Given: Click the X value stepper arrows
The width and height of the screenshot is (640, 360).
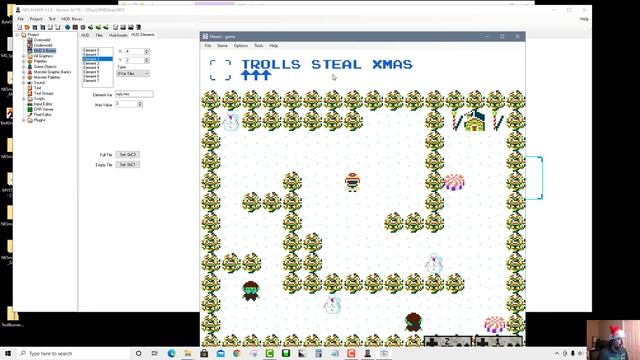Looking at the screenshot, I should tap(147, 51).
